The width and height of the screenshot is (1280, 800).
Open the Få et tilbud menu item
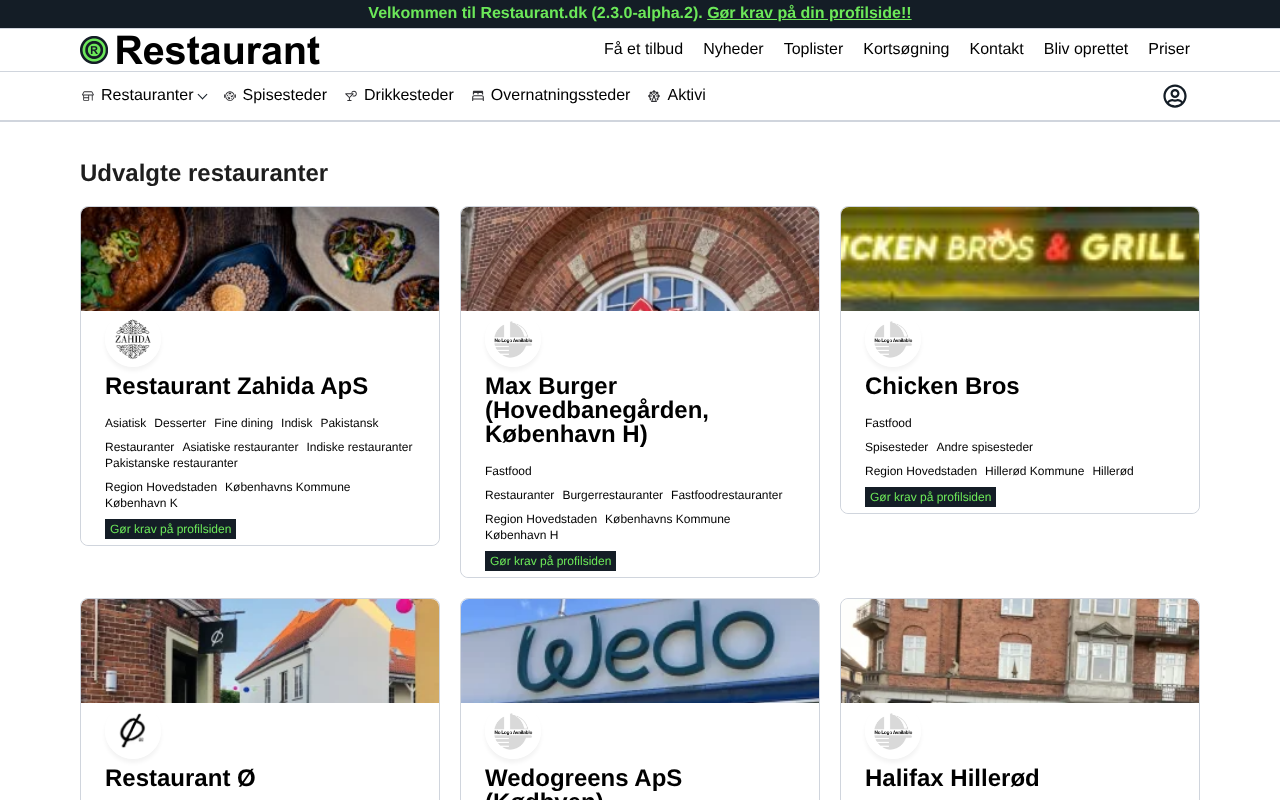pyautogui.click(x=643, y=49)
